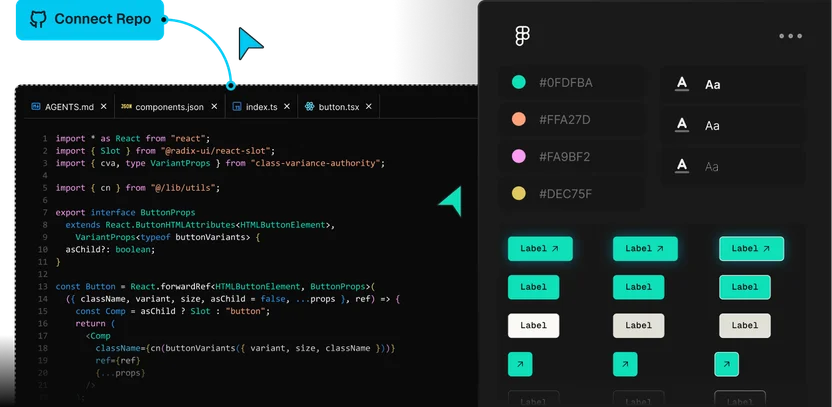The height and width of the screenshot is (407, 832).
Task: Click the teal "Label" button in the left column
Action: 533,287
